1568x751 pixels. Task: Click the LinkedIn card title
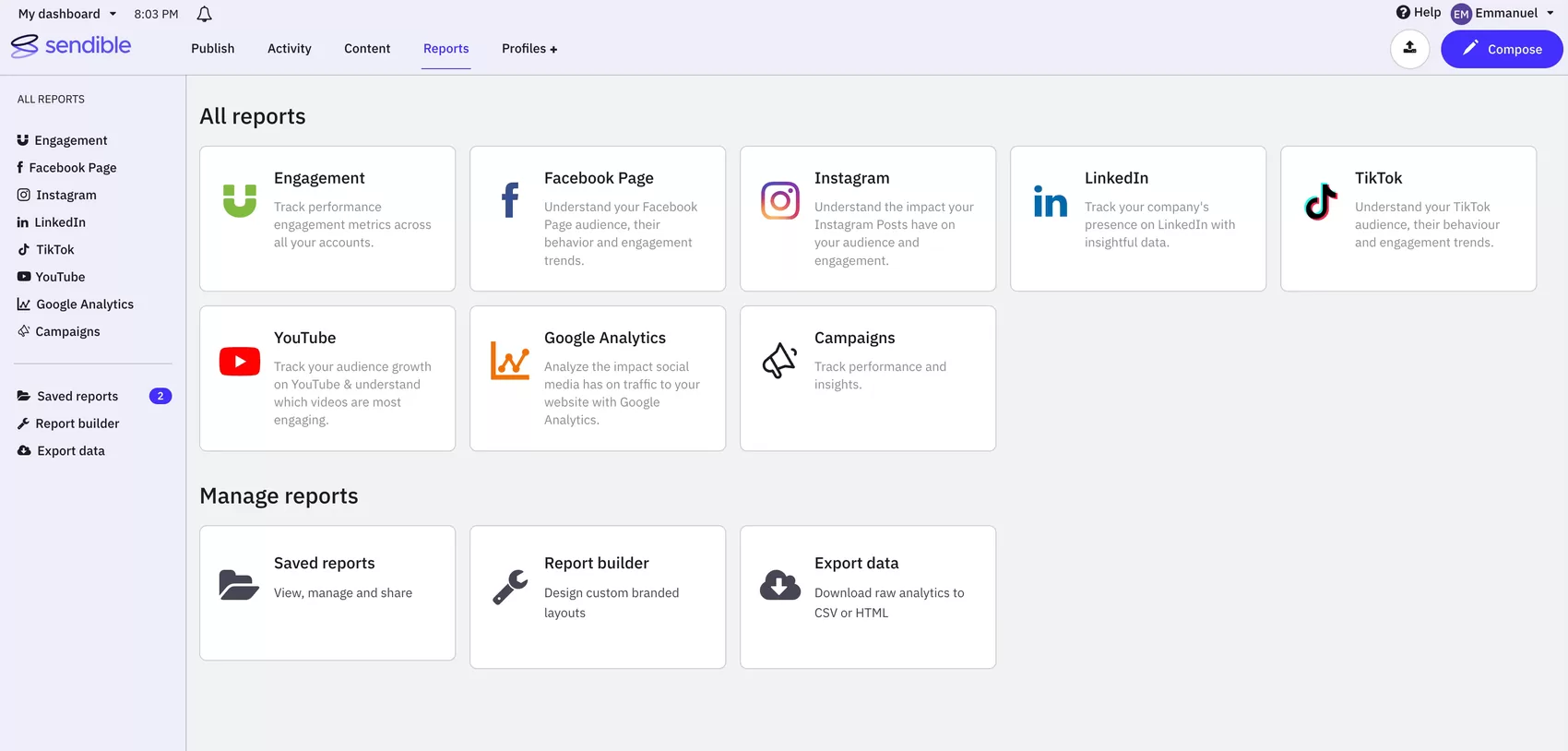(1116, 178)
